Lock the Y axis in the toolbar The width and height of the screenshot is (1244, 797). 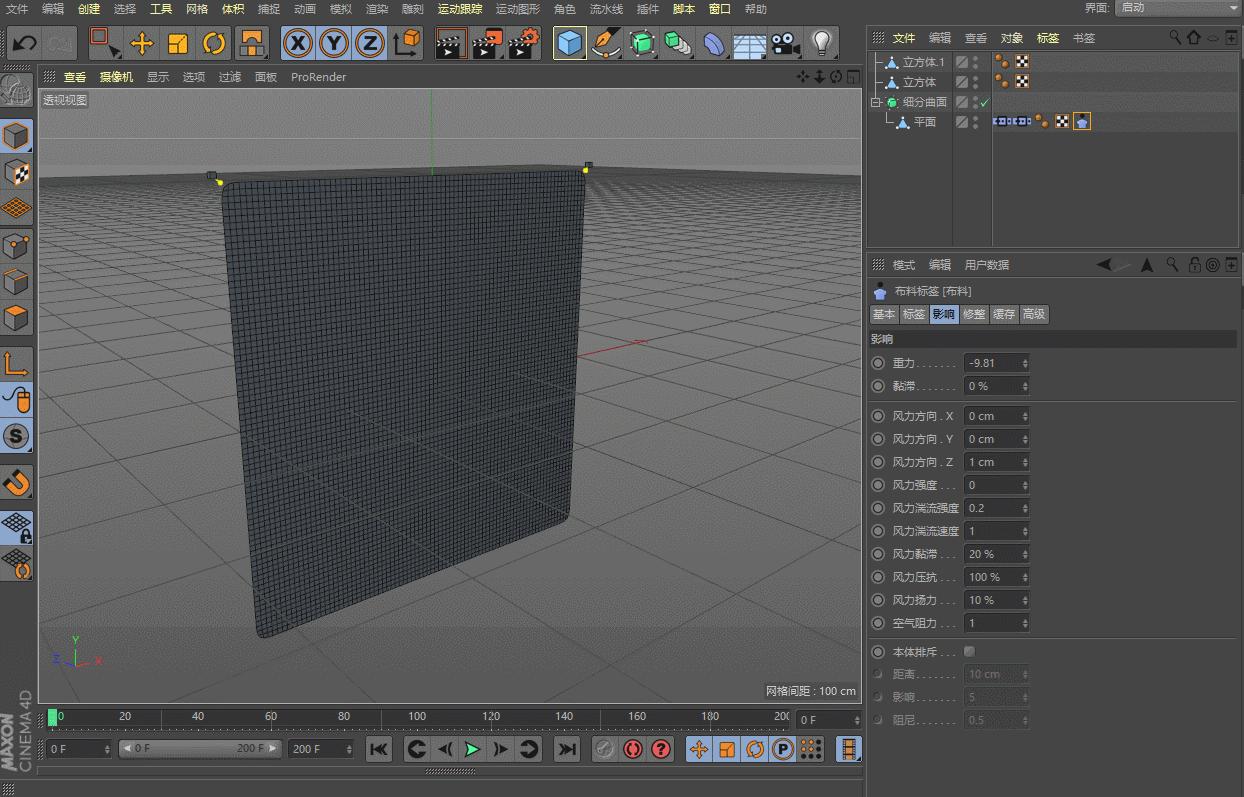pyautogui.click(x=333, y=43)
